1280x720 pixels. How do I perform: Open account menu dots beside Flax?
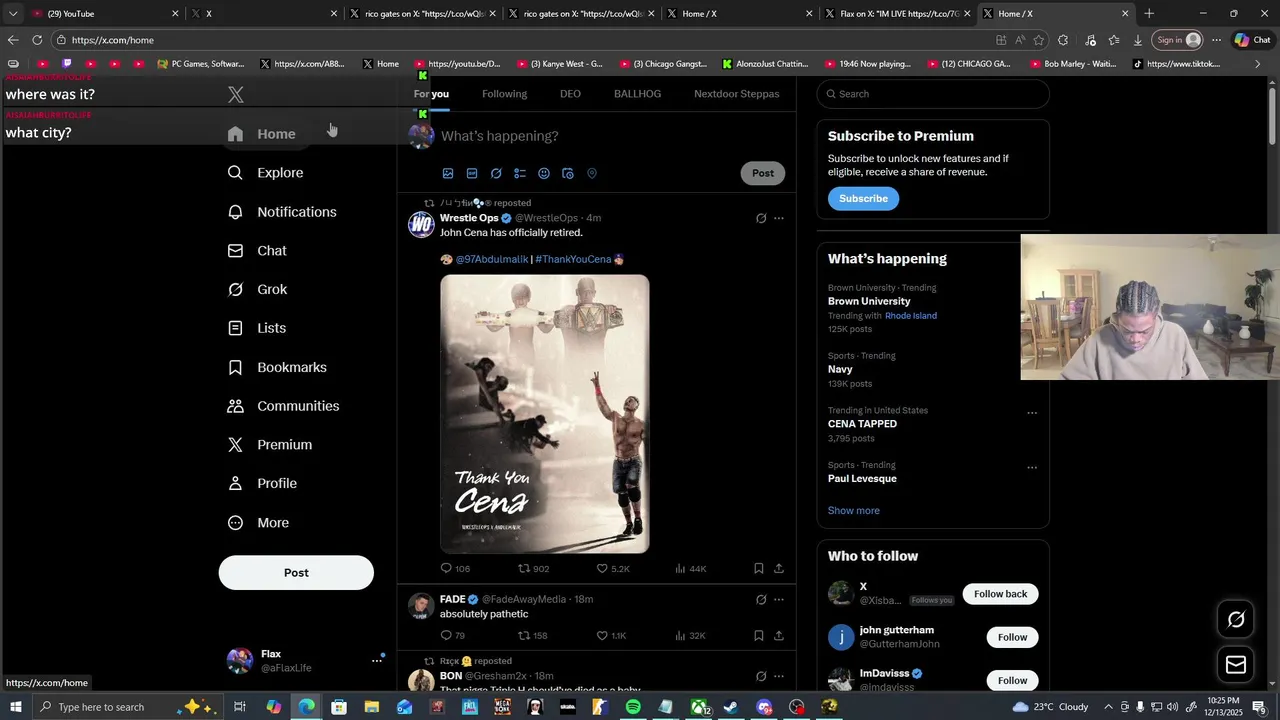(x=377, y=660)
